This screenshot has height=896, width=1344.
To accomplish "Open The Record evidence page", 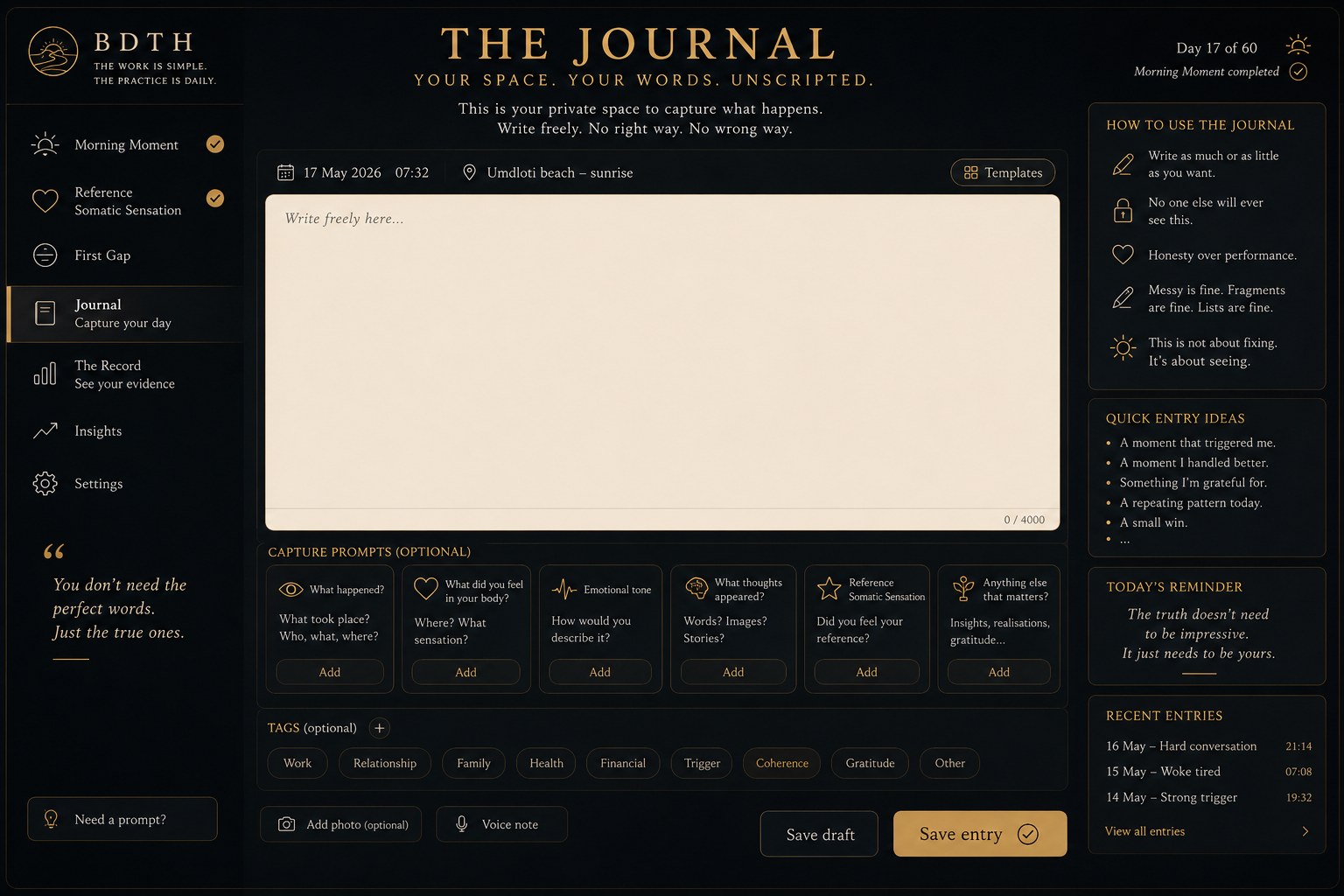I will (126, 374).
